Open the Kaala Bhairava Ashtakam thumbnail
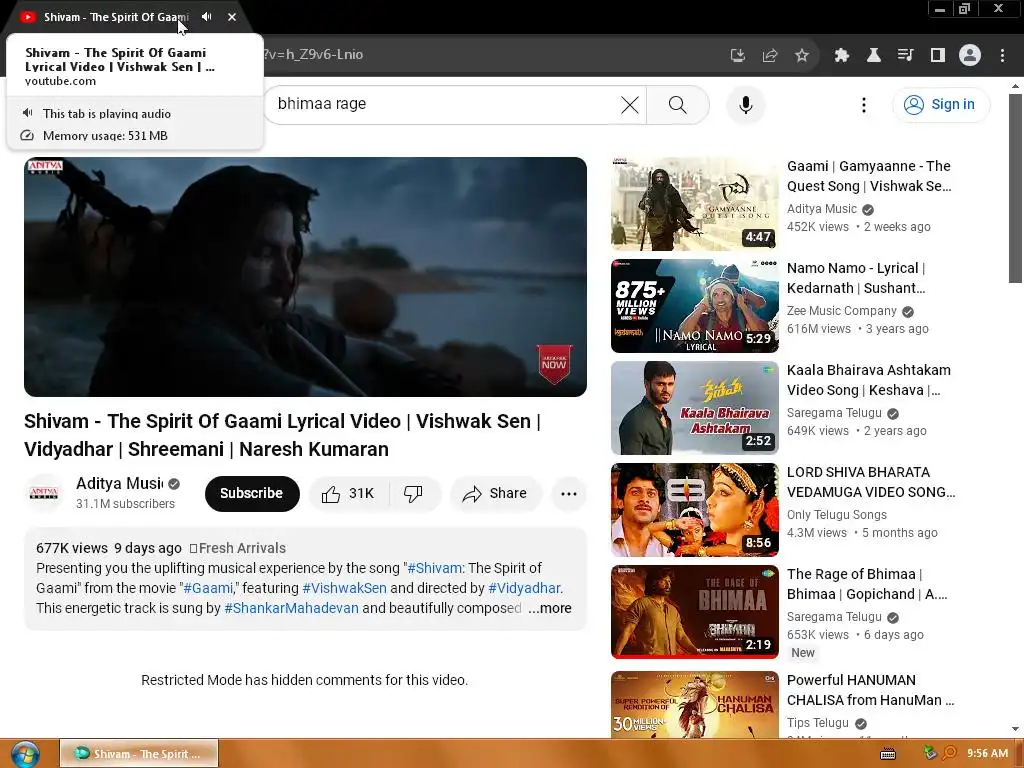The width and height of the screenshot is (1024, 768). [695, 408]
